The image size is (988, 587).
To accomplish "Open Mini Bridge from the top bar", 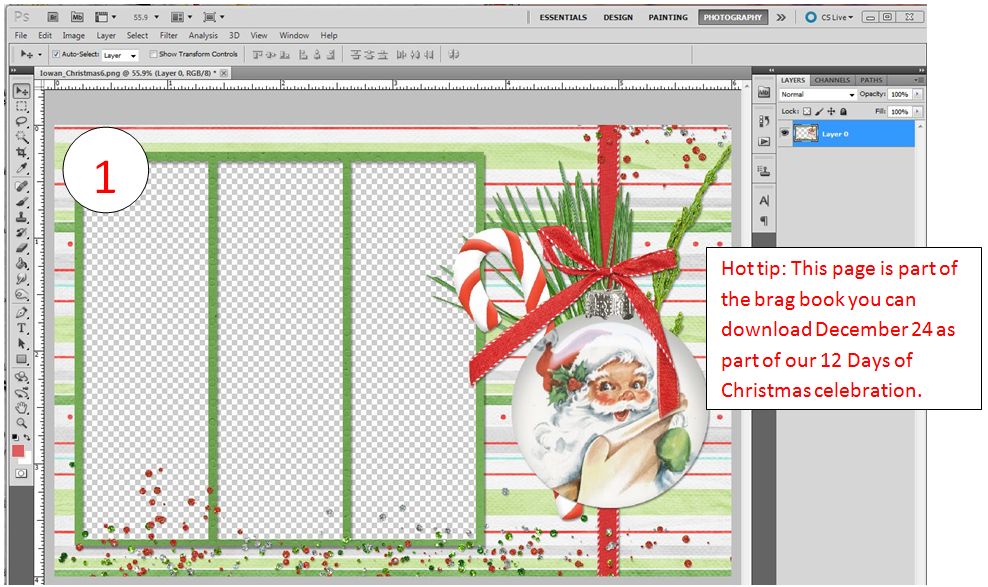I will (x=77, y=17).
